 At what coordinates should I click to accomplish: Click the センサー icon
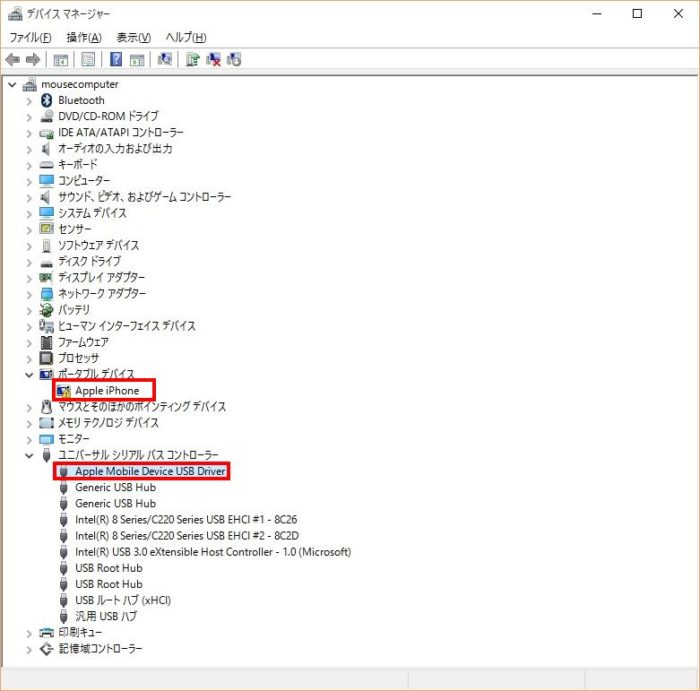46,229
